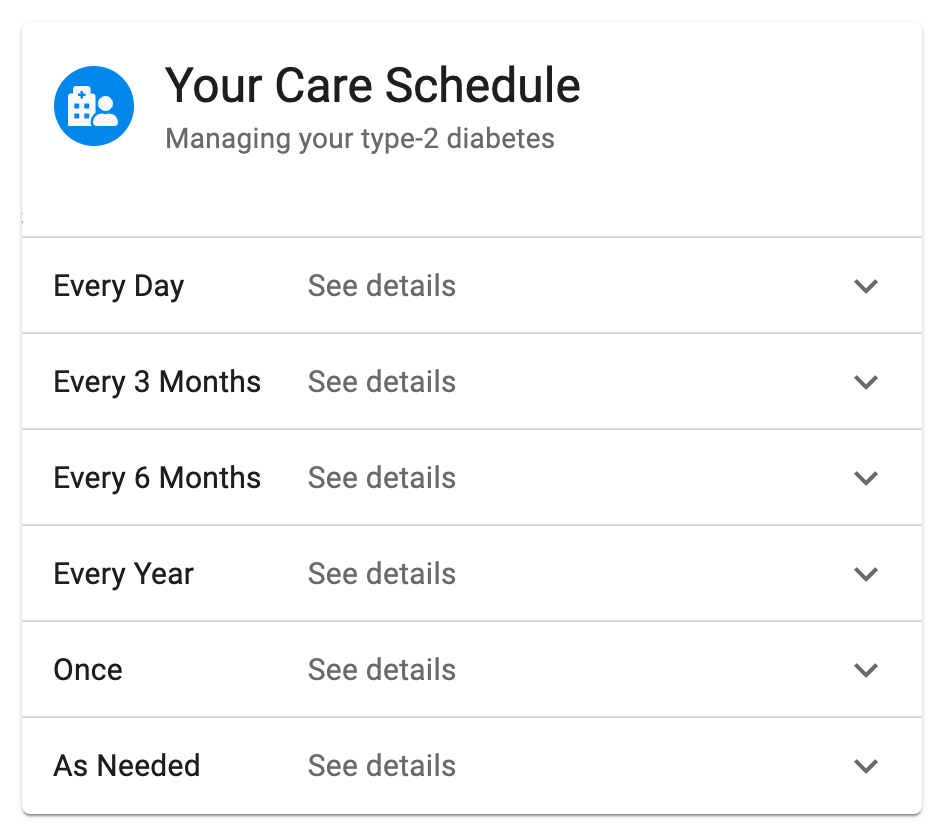The width and height of the screenshot is (946, 836).
Task: Expand the Every 6 Months chevron arrow
Action: click(866, 478)
